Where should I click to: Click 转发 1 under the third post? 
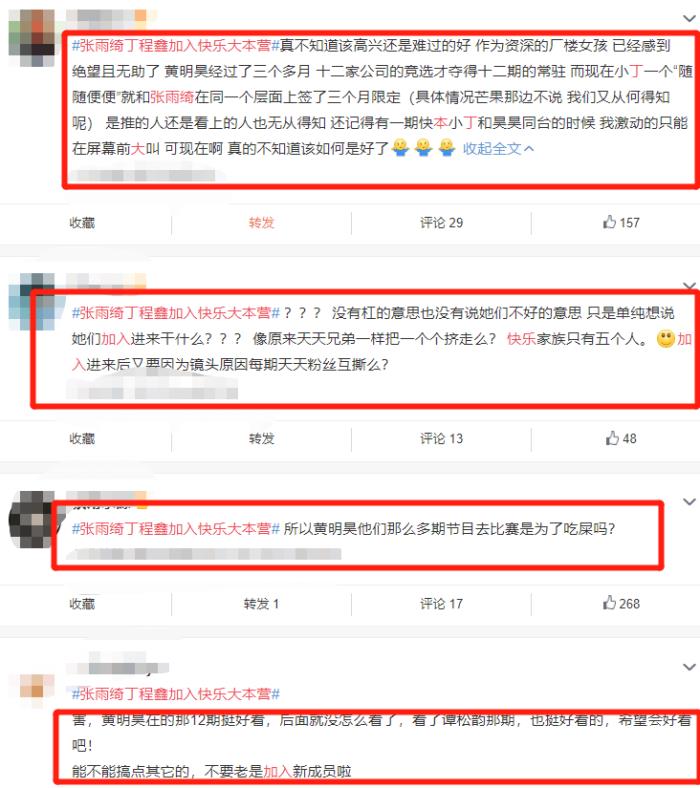(261, 604)
